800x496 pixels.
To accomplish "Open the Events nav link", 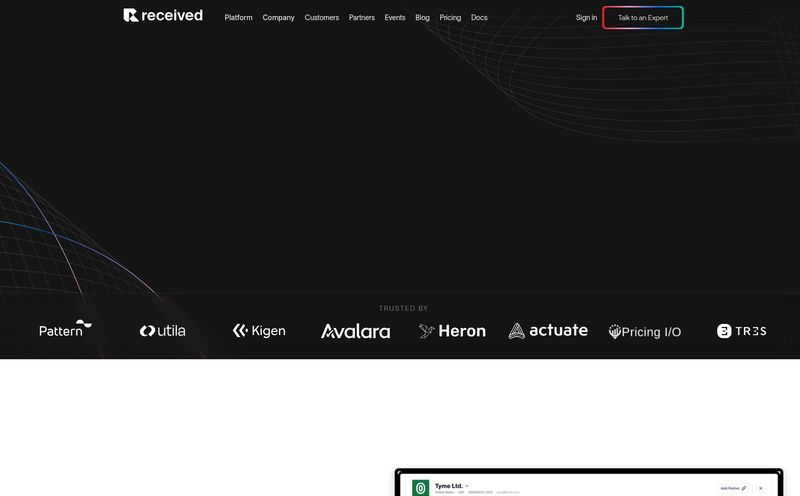I will [395, 17].
